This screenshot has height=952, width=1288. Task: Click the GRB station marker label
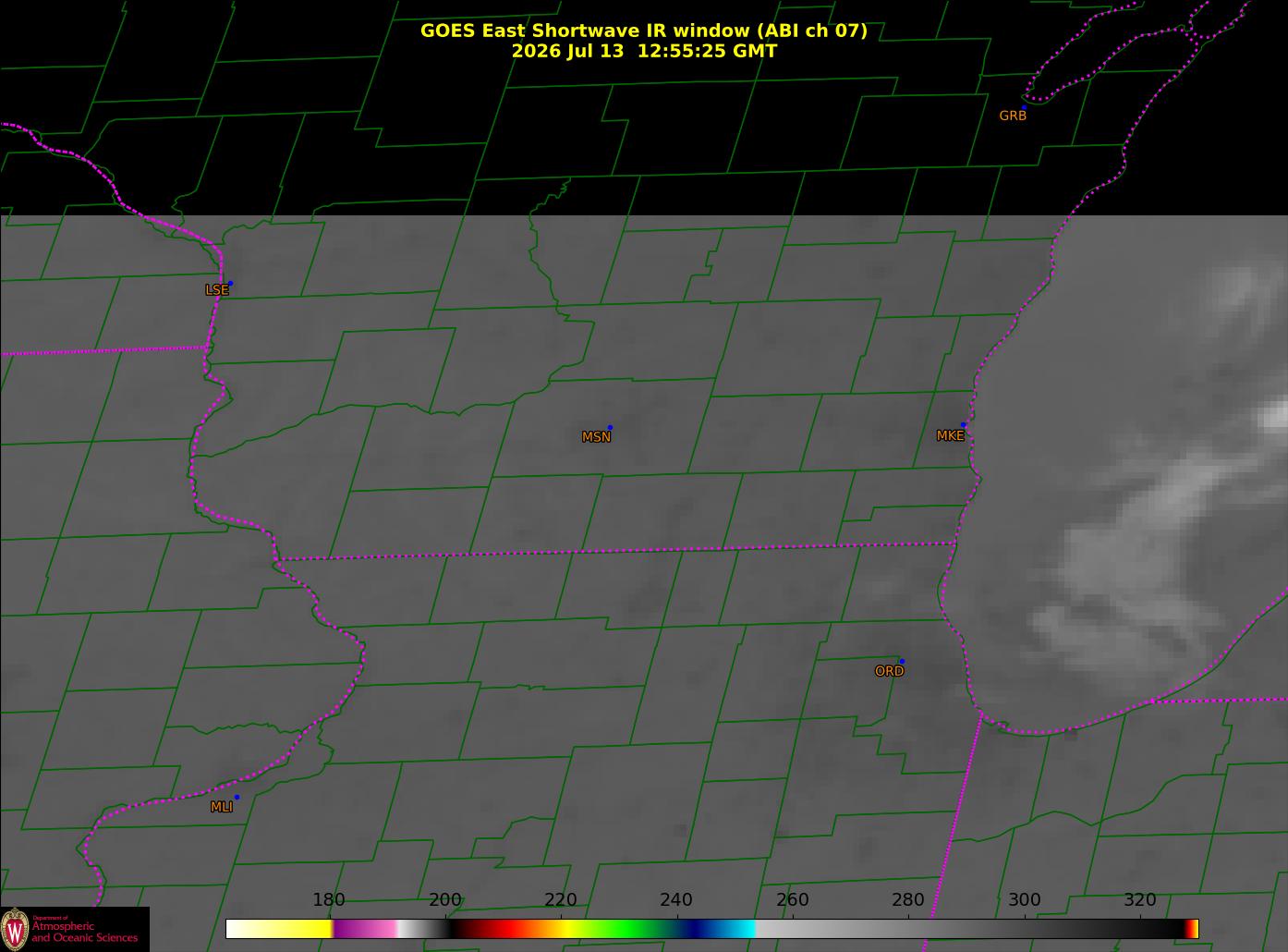[x=1013, y=116]
